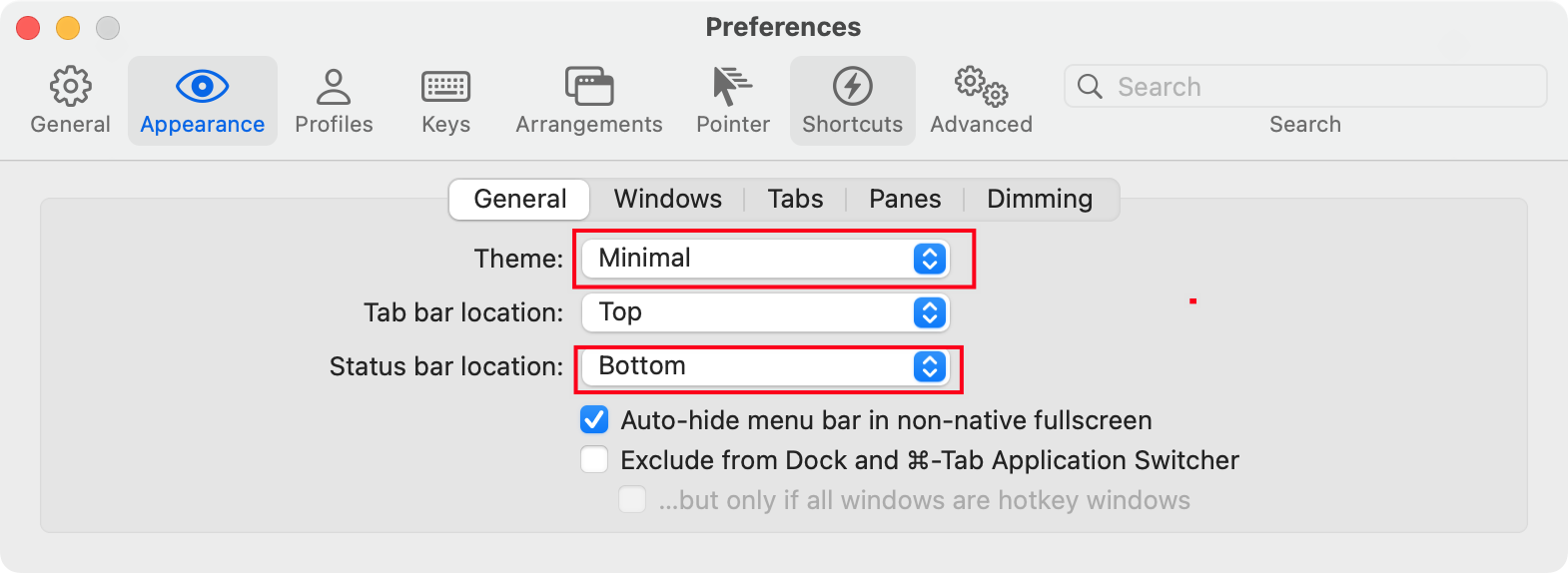The height and width of the screenshot is (573, 1568).
Task: Select the Appearance eye icon
Action: click(202, 87)
